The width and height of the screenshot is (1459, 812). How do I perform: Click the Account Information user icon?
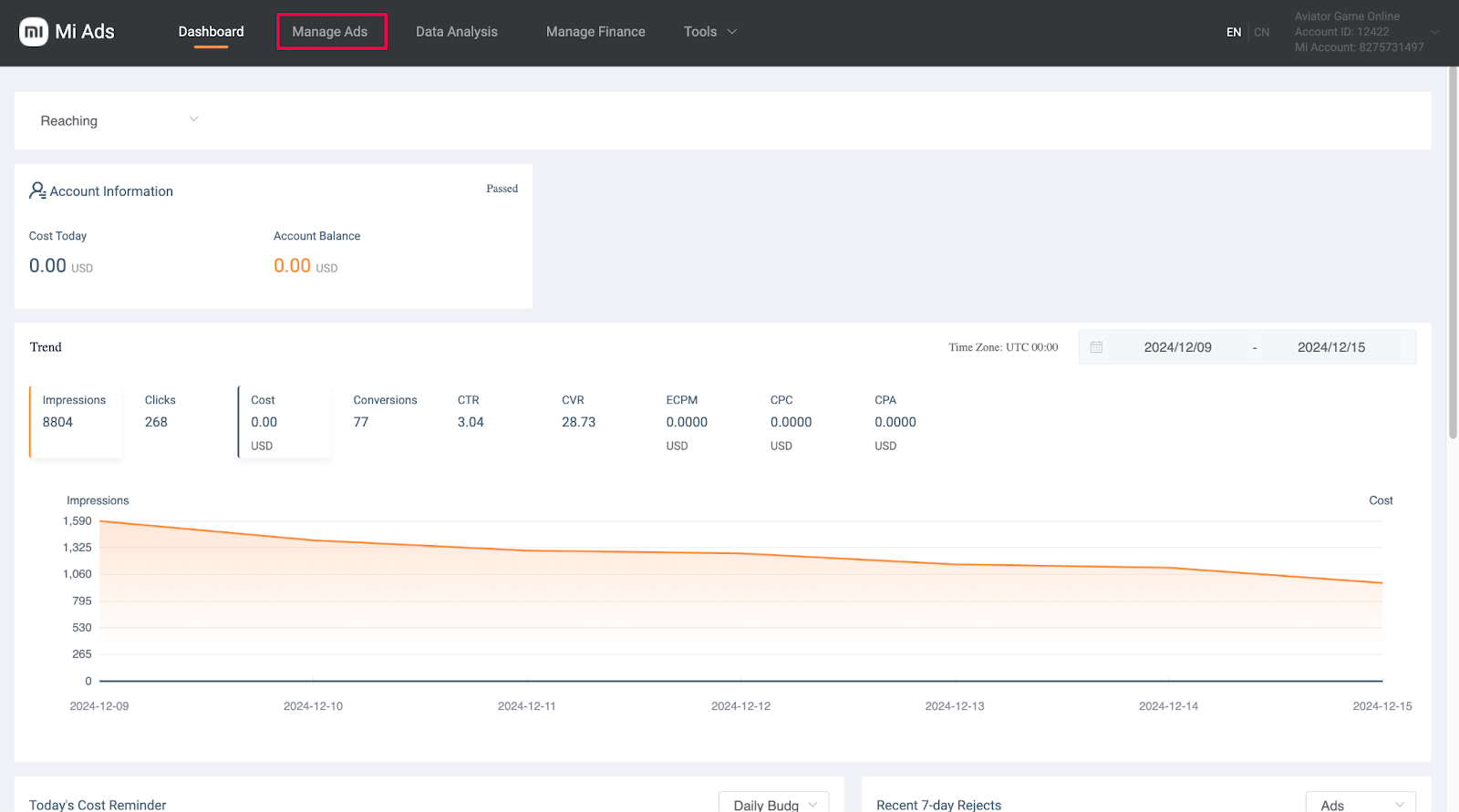pos(37,190)
